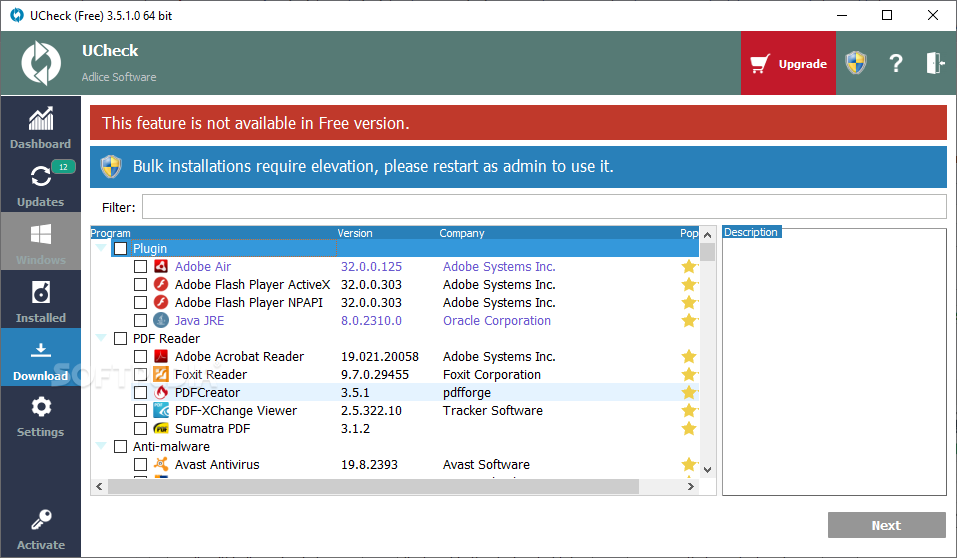Select the Download section
Screen dimensions: 957x558
click(x=40, y=359)
